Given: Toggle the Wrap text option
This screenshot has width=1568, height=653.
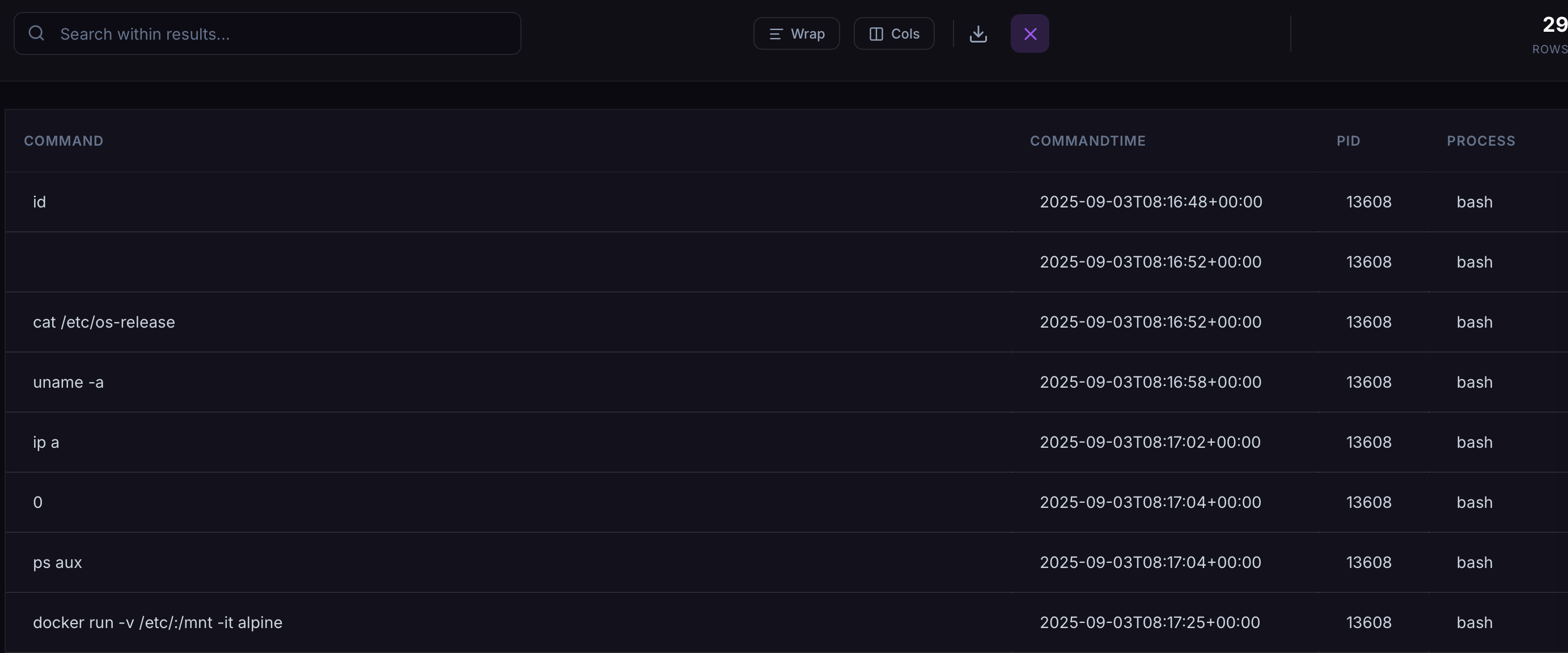Looking at the screenshot, I should click(796, 33).
